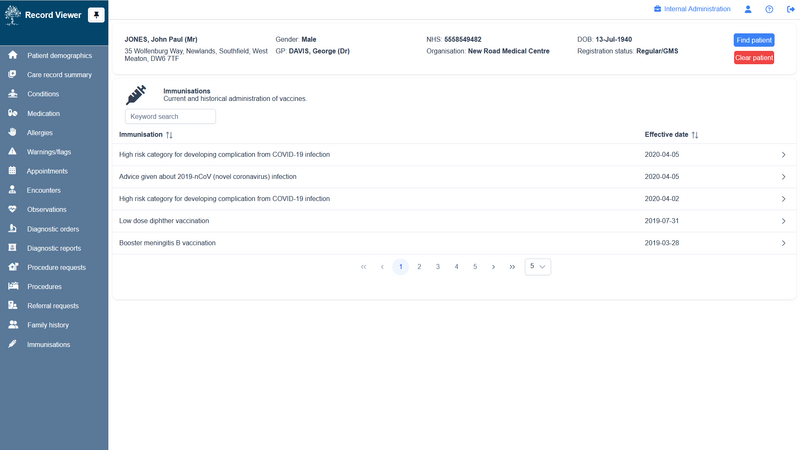Go to page 4
The image size is (800, 450).
point(457,267)
